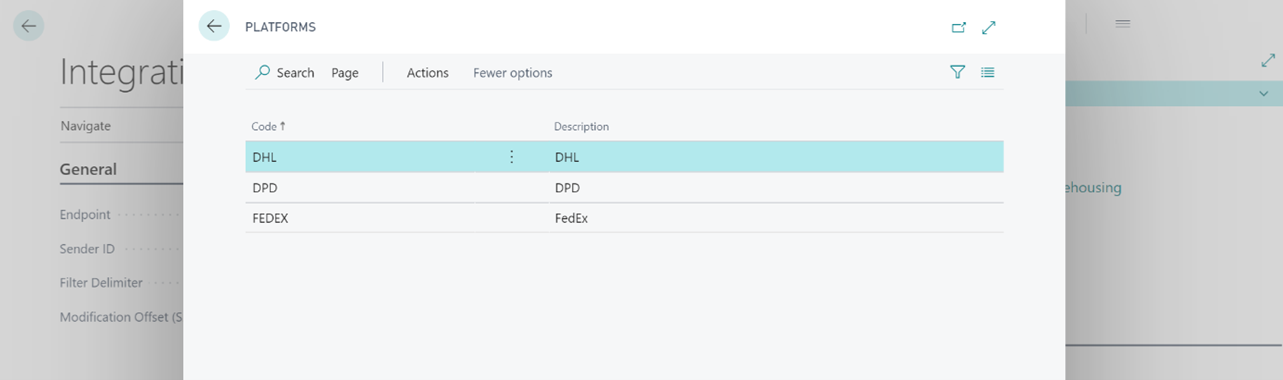Open the Actions menu
The width and height of the screenshot is (1283, 380).
[428, 73]
